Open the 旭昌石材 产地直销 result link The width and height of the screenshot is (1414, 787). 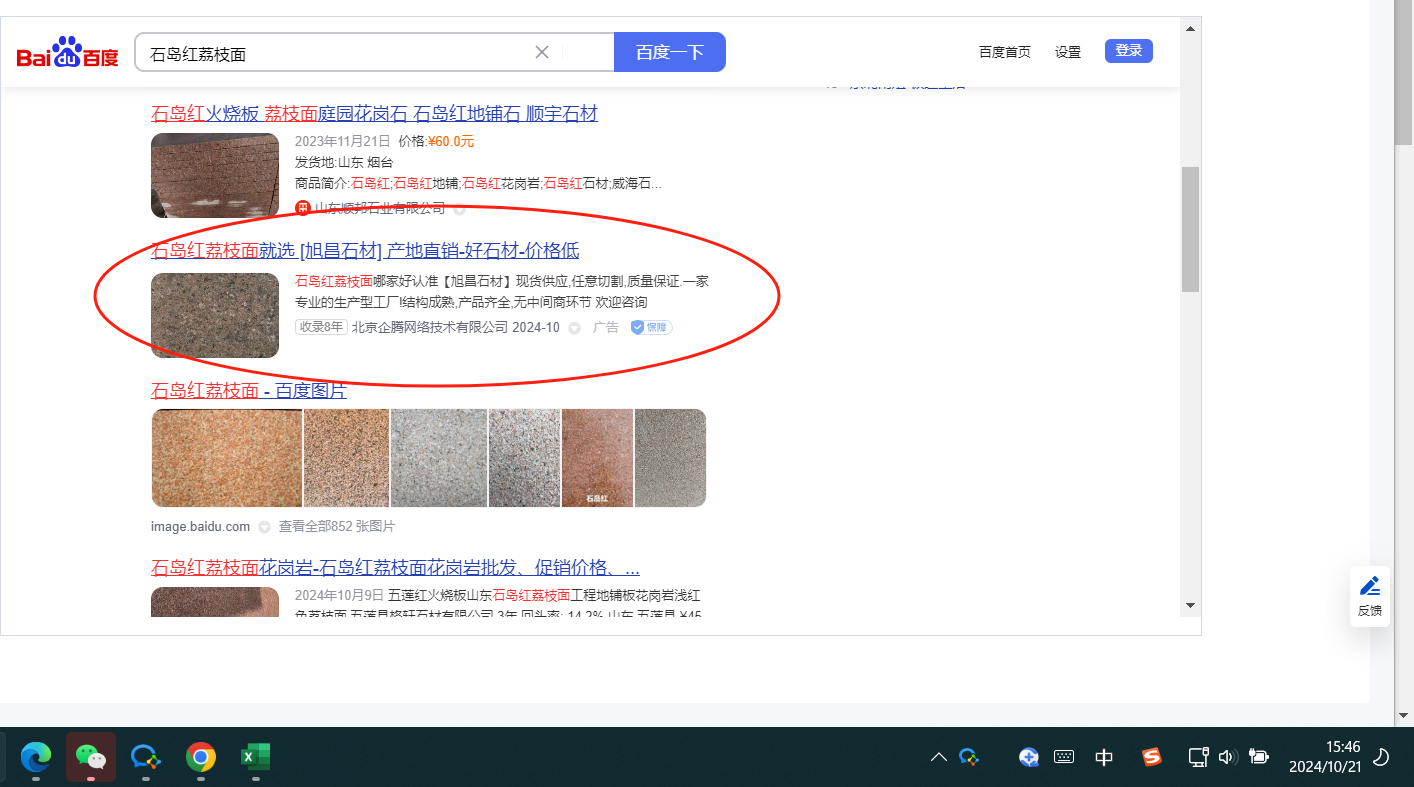coord(365,251)
